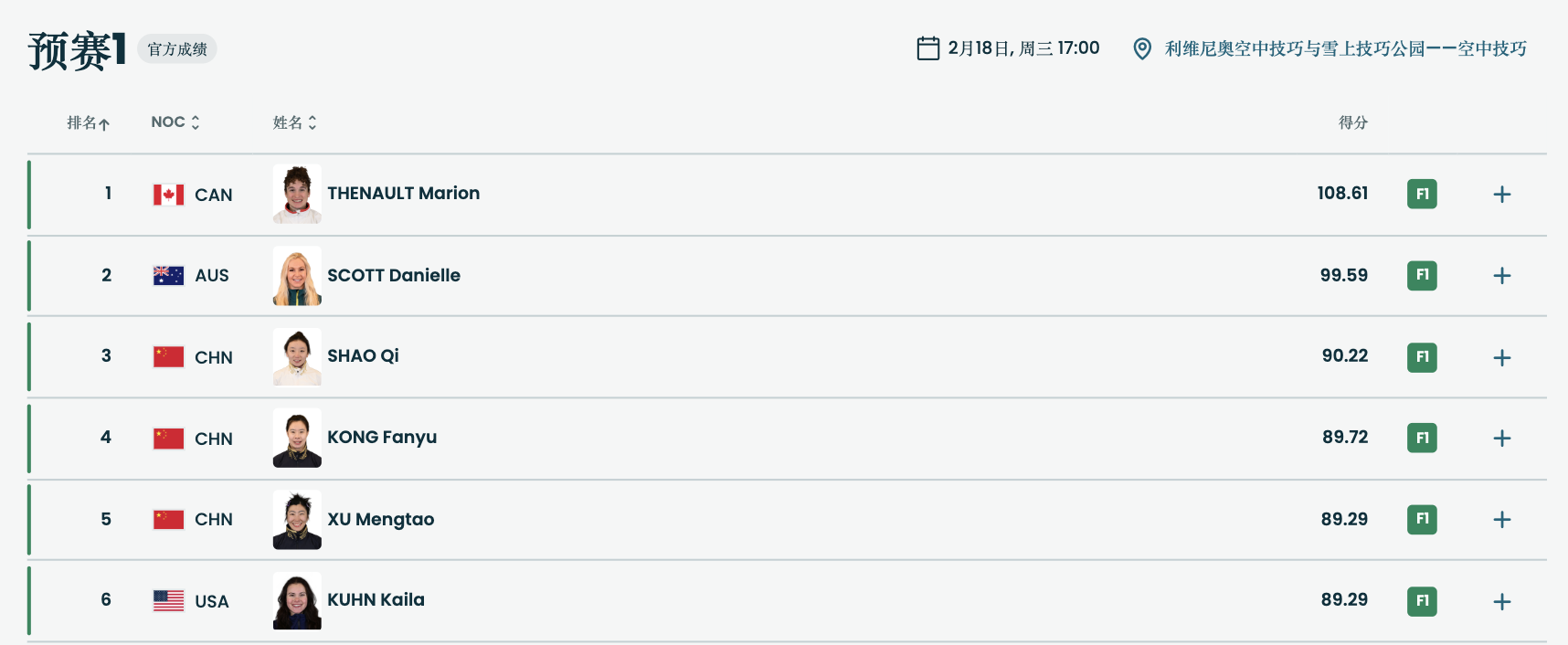Image resolution: width=1568 pixels, height=645 pixels.
Task: Click the USA flag icon
Action: click(x=168, y=600)
